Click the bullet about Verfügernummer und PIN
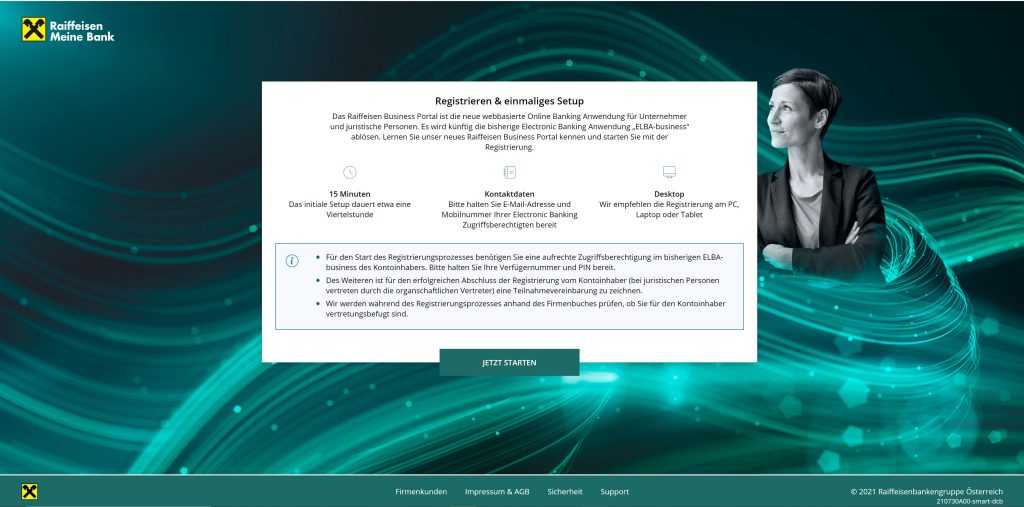The image size is (1024, 507). [x=523, y=263]
